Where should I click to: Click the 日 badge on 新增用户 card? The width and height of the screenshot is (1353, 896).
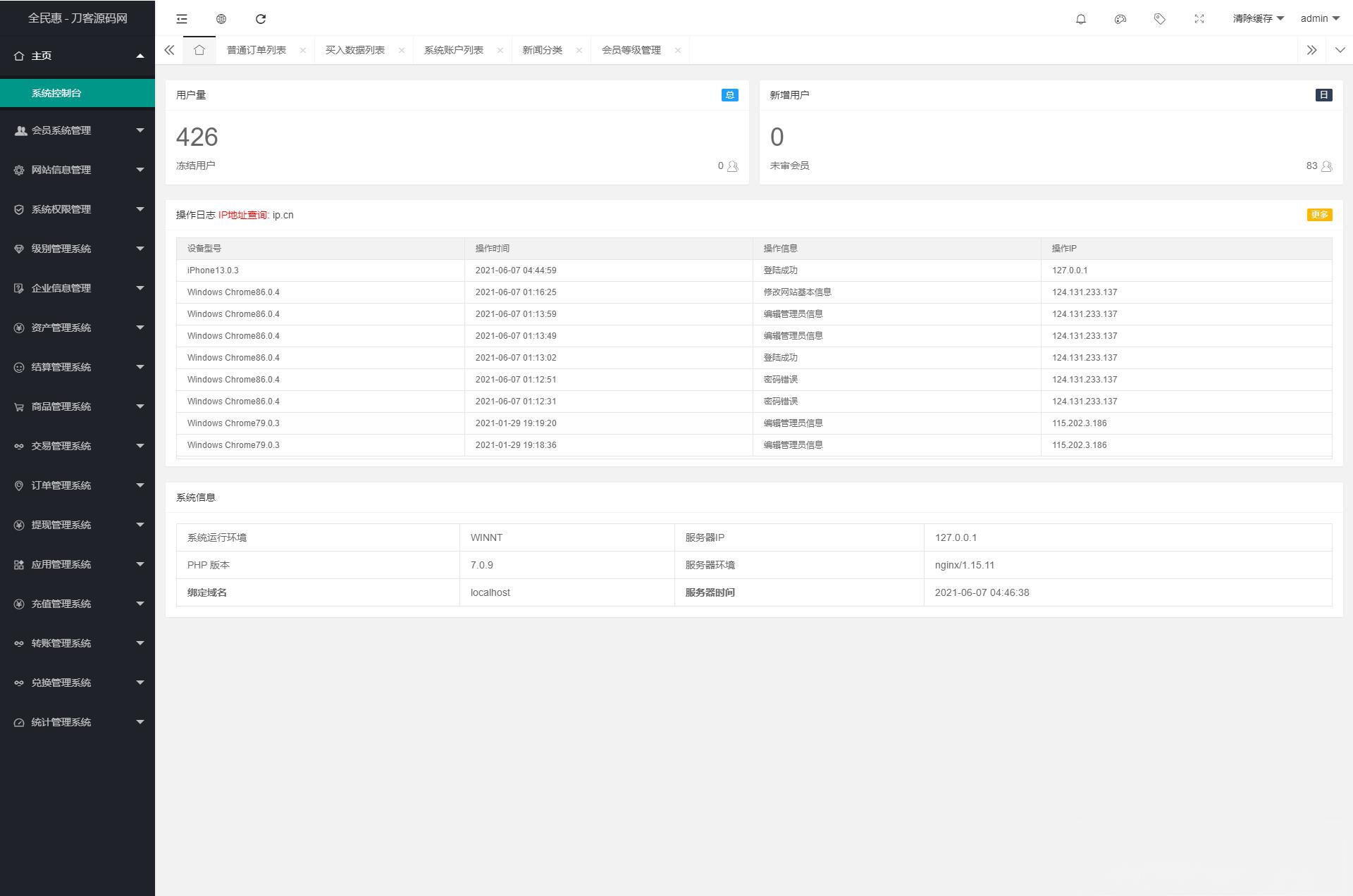click(x=1324, y=95)
